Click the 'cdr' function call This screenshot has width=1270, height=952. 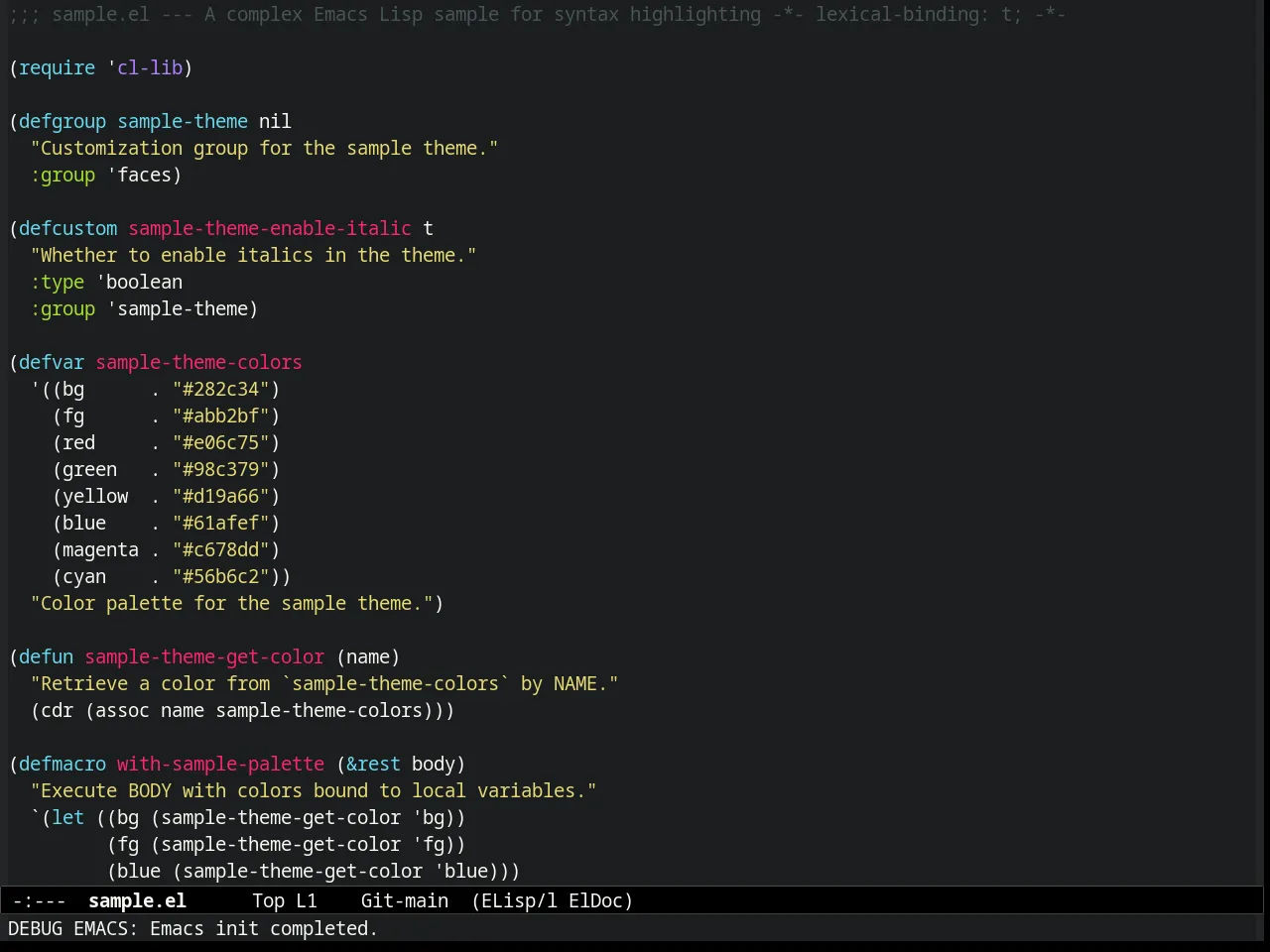[x=57, y=710]
